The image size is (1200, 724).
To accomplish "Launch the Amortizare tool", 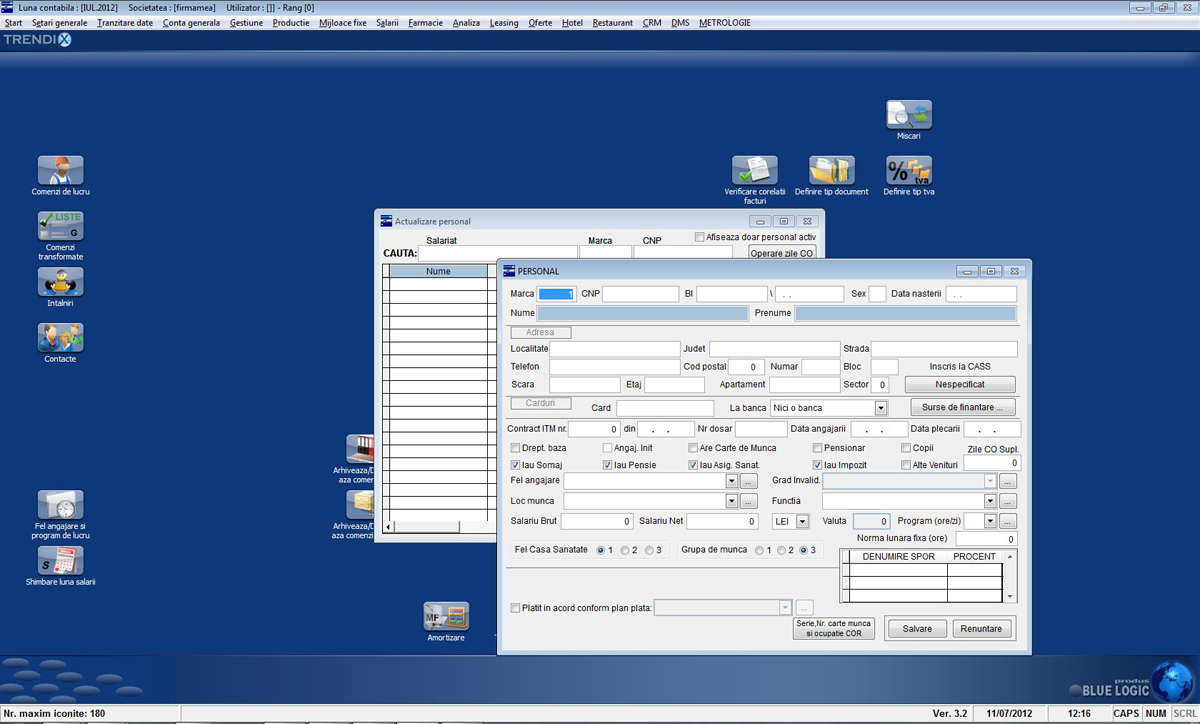I will [x=445, y=613].
